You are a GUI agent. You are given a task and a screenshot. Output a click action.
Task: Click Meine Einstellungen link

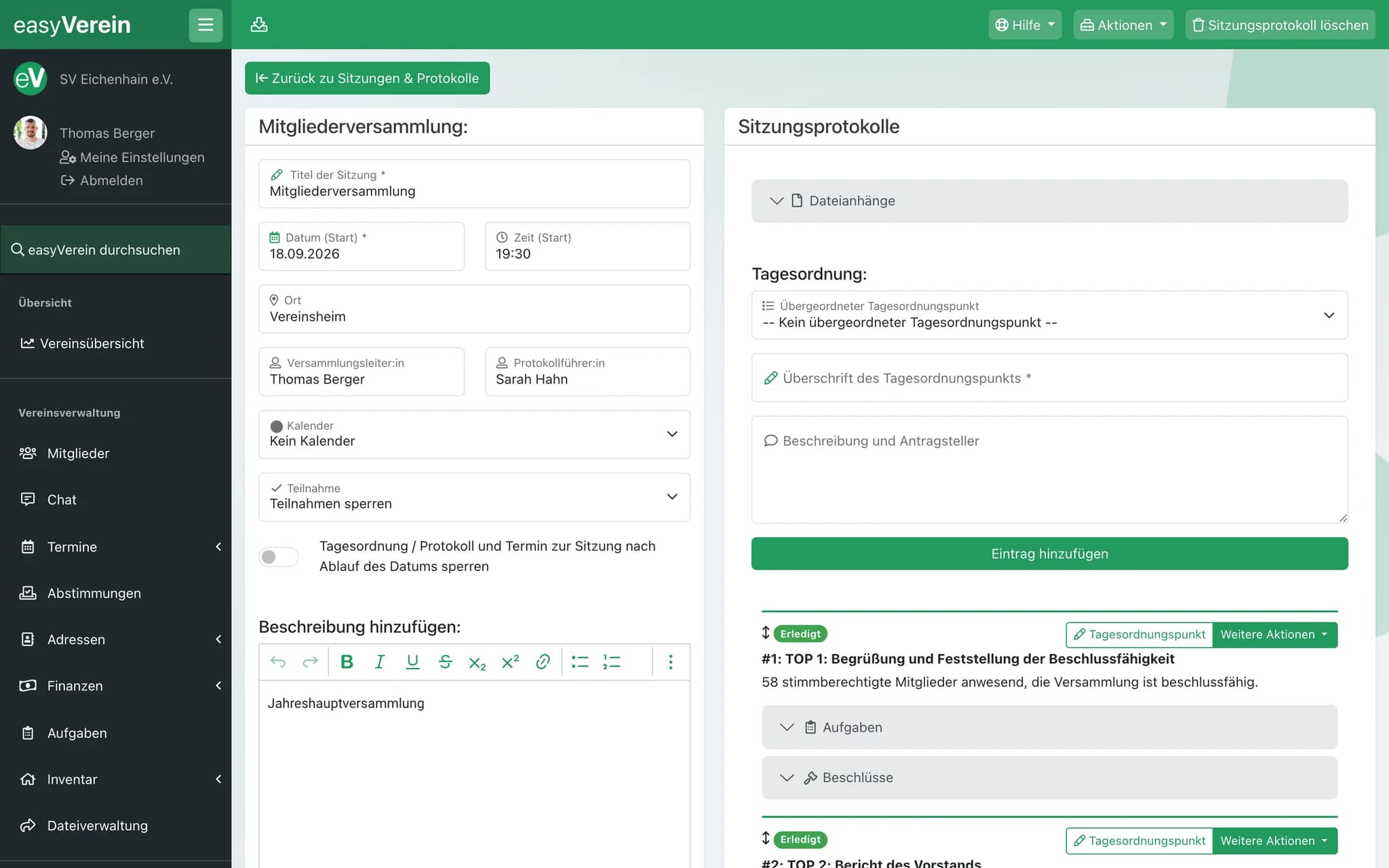point(132,157)
